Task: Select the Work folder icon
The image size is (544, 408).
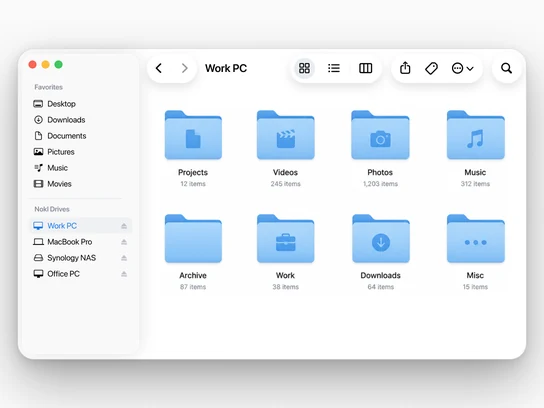Action: tap(286, 239)
